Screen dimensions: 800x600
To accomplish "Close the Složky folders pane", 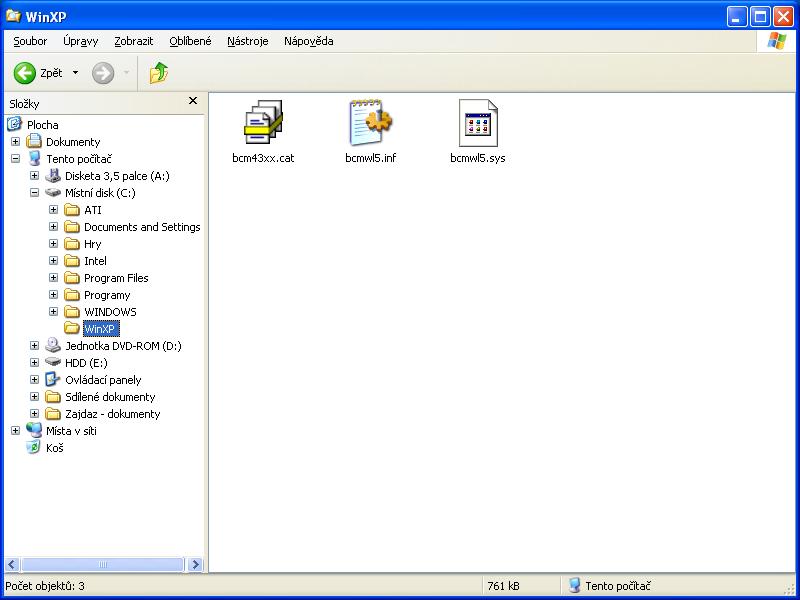I will pos(193,101).
